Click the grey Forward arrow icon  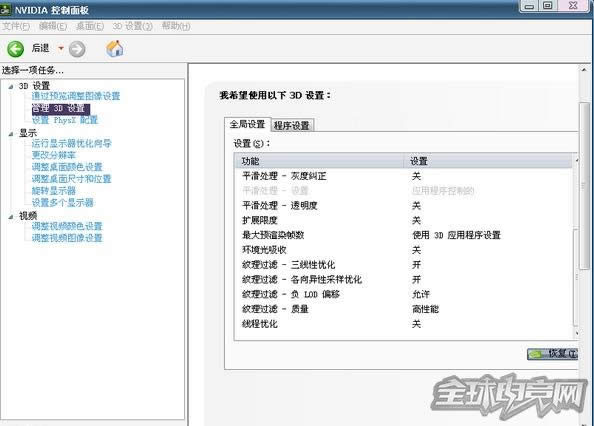(77, 49)
